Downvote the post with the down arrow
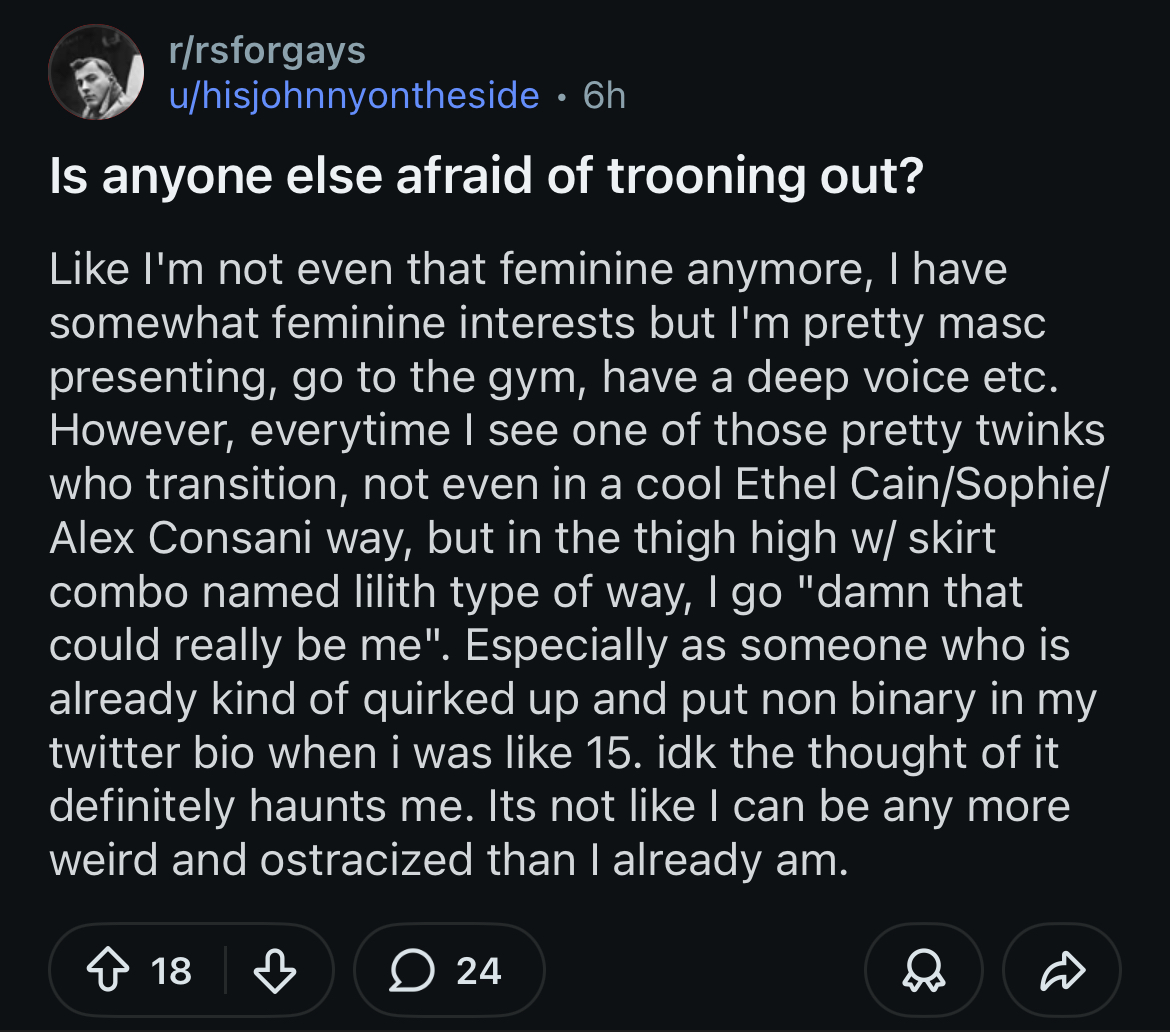Viewport: 1170px width, 1032px height. 276,970
